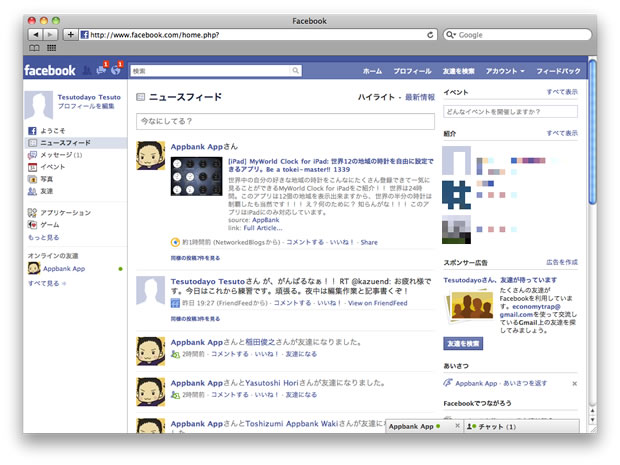Image resolution: width=620 pixels, height=465 pixels.
Task: Open notifications globe icon
Action: (x=116, y=70)
